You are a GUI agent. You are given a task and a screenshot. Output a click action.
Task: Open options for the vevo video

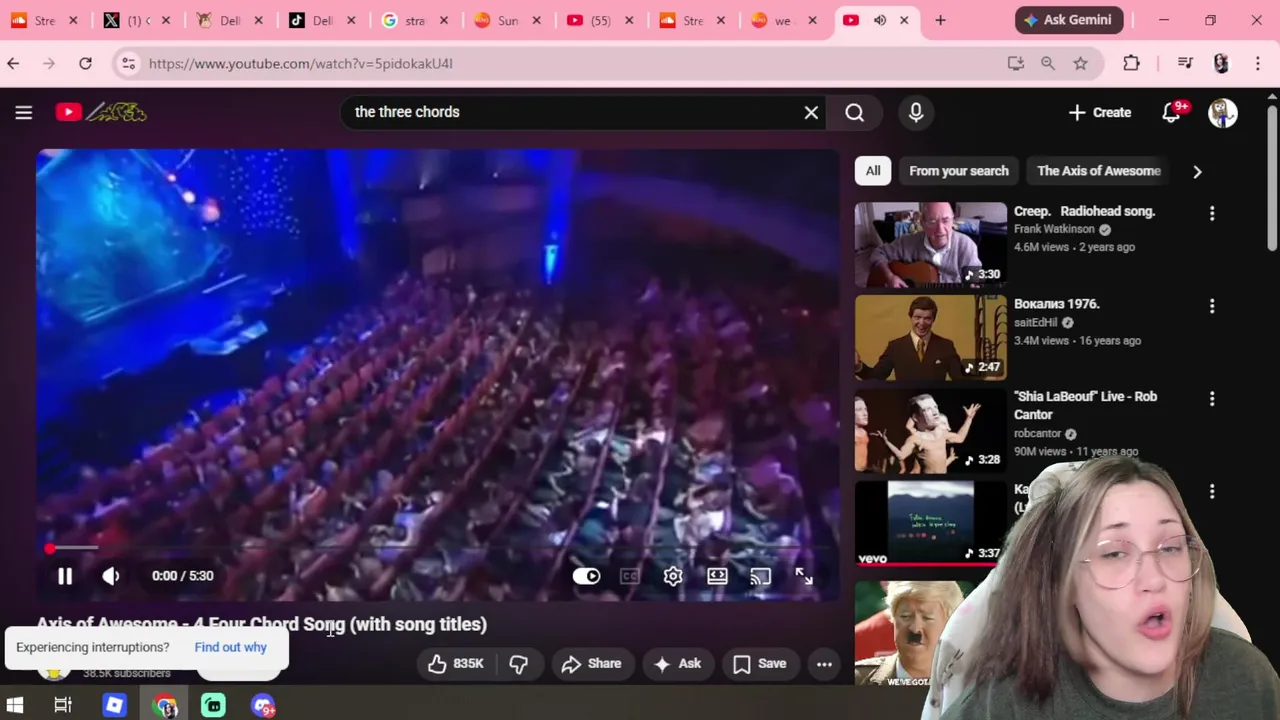(1212, 492)
